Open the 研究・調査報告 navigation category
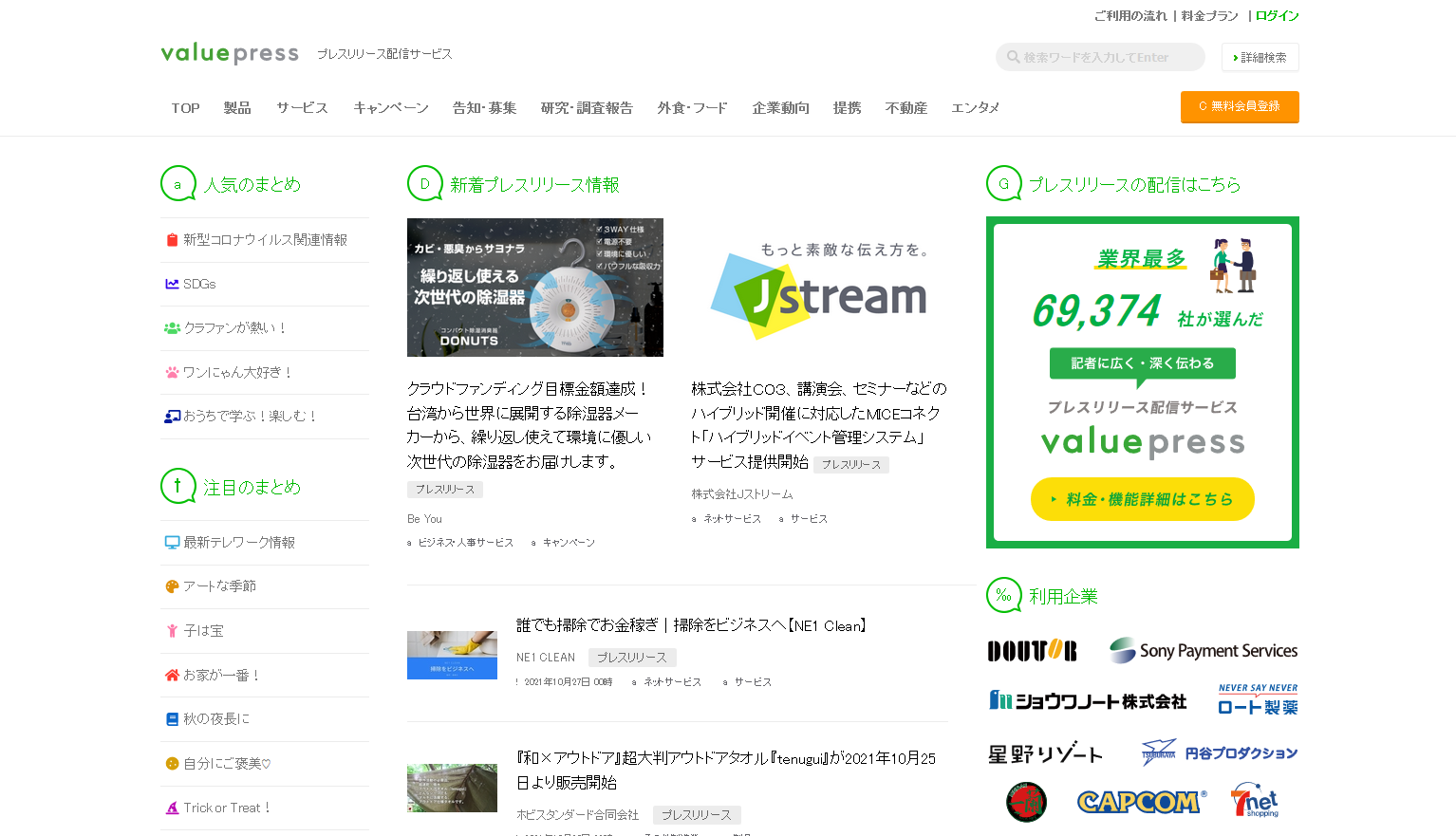Screen dimensions: 1456x836 587,108
